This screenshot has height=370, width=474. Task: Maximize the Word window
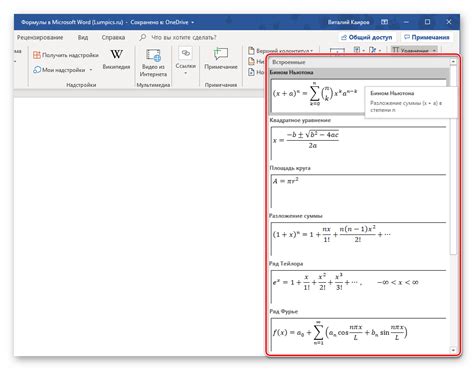pyautogui.click(x=427, y=22)
